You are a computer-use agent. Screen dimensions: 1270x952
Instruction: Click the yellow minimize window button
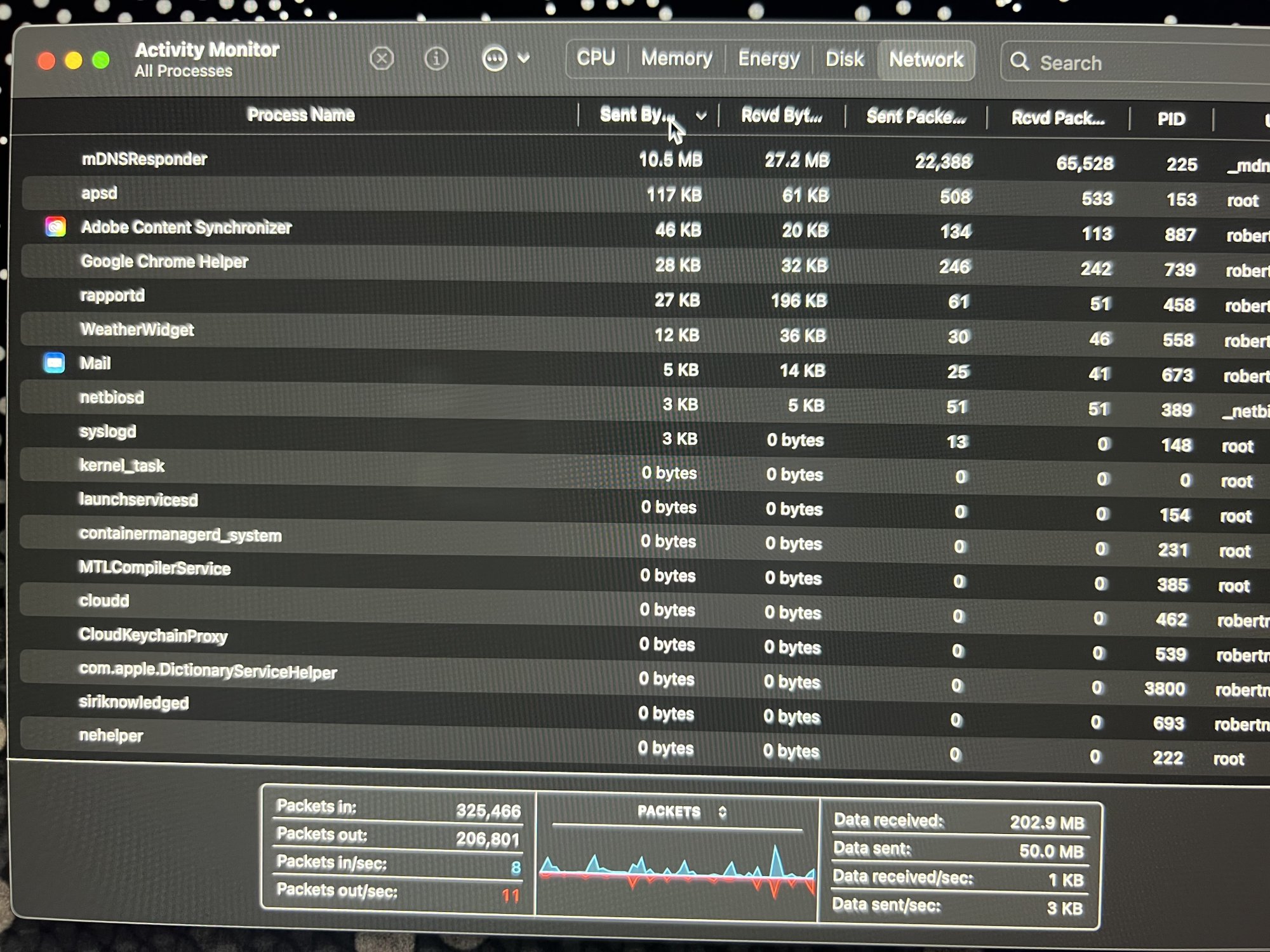pos(74,60)
